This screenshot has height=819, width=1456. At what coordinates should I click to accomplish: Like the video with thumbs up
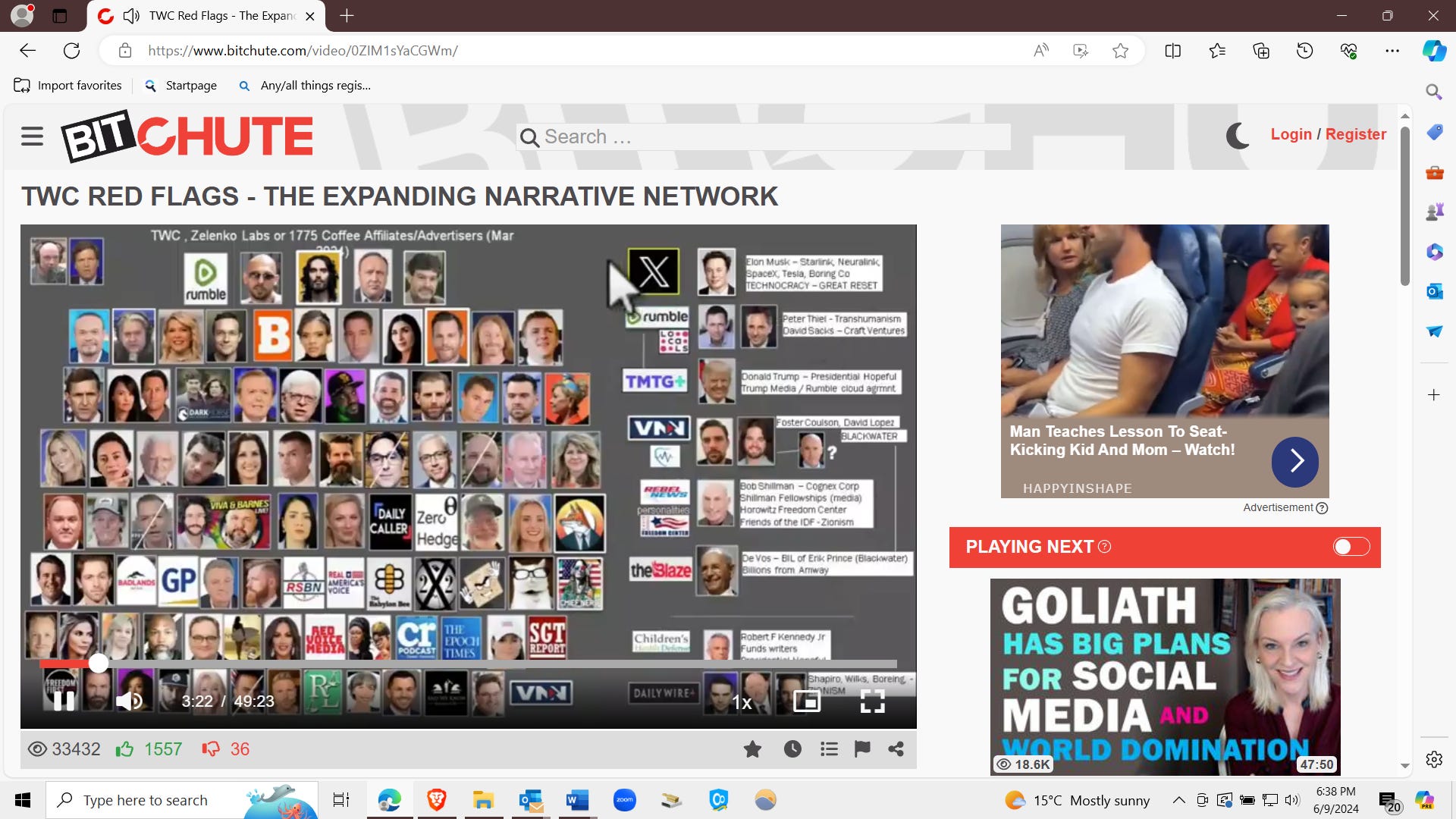pyautogui.click(x=124, y=749)
